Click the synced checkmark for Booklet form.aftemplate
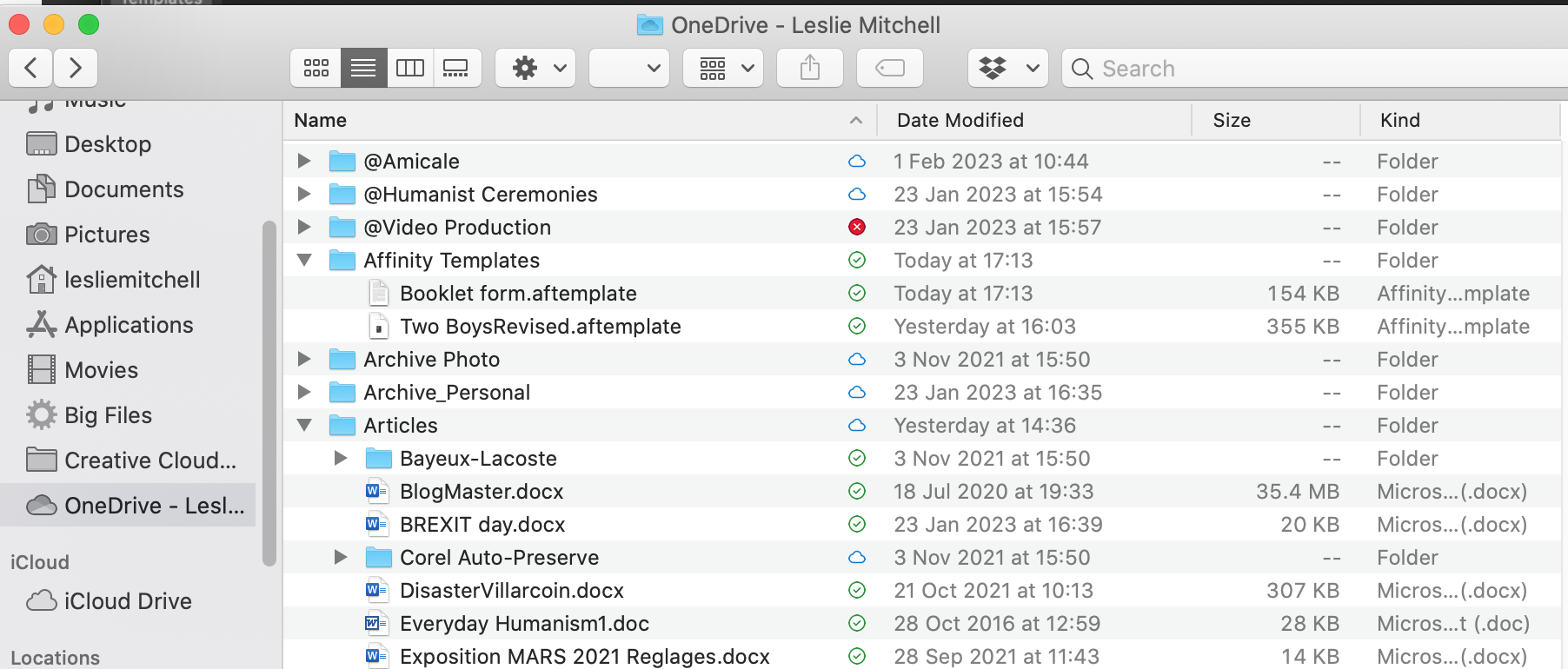 [x=857, y=293]
